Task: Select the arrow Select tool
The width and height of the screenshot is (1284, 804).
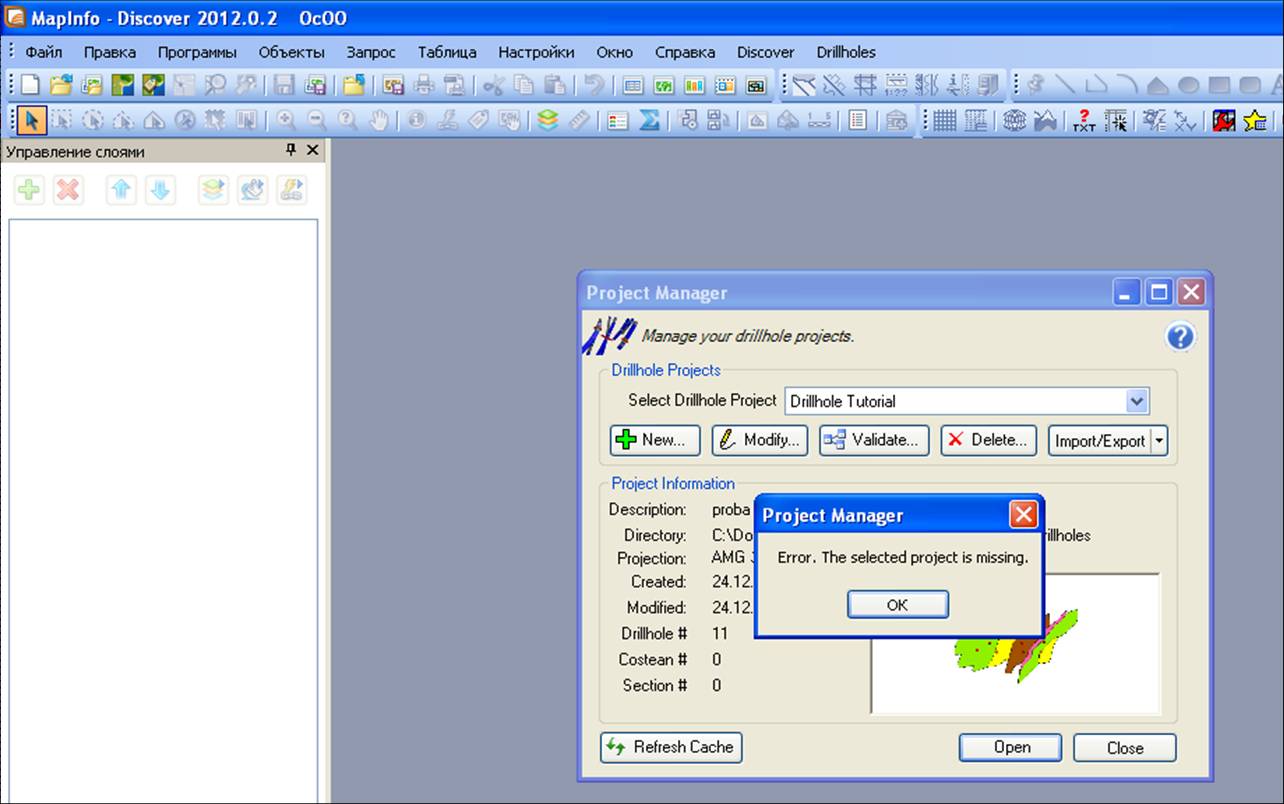Action: pos(31,121)
